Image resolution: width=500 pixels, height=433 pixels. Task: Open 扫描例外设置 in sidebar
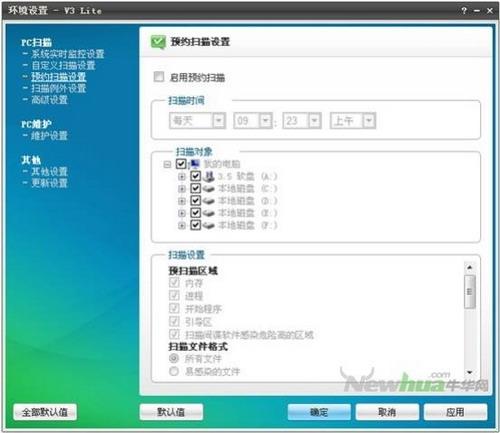point(59,88)
